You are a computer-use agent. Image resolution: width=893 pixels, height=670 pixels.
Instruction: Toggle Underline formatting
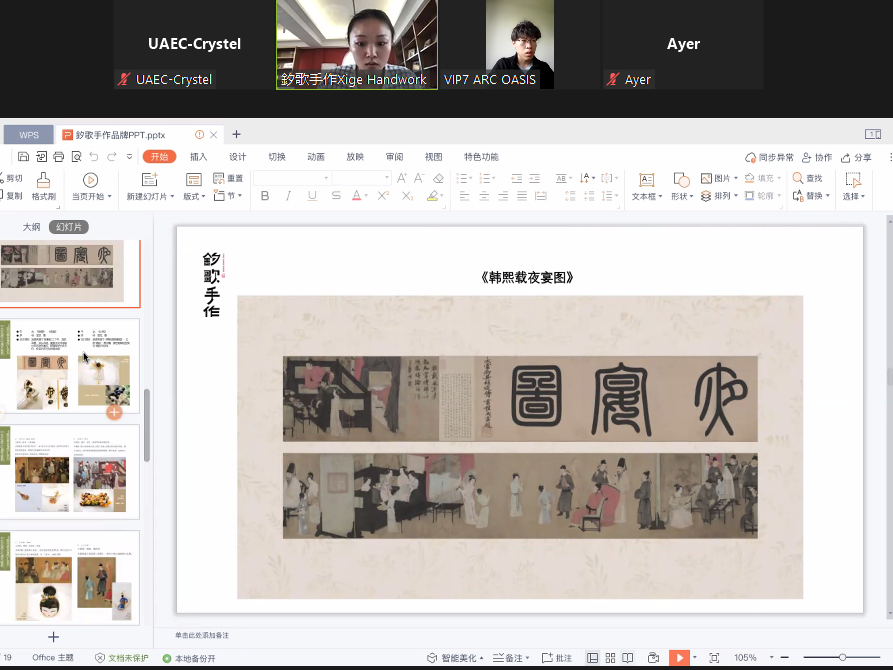(x=312, y=196)
